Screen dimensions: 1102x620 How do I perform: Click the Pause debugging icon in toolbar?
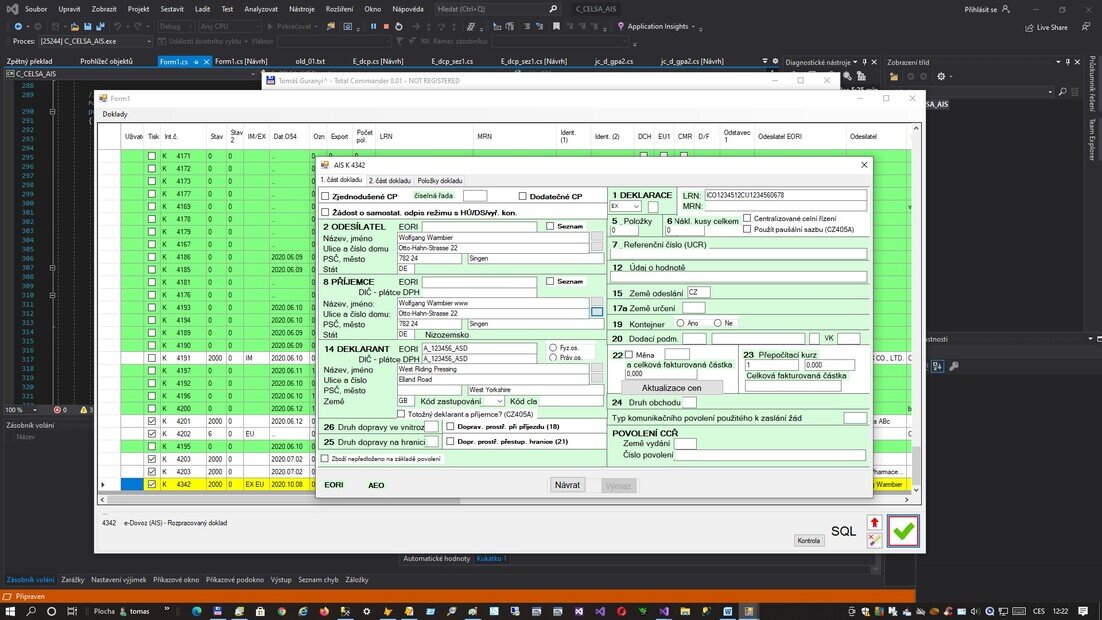[x=373, y=26]
